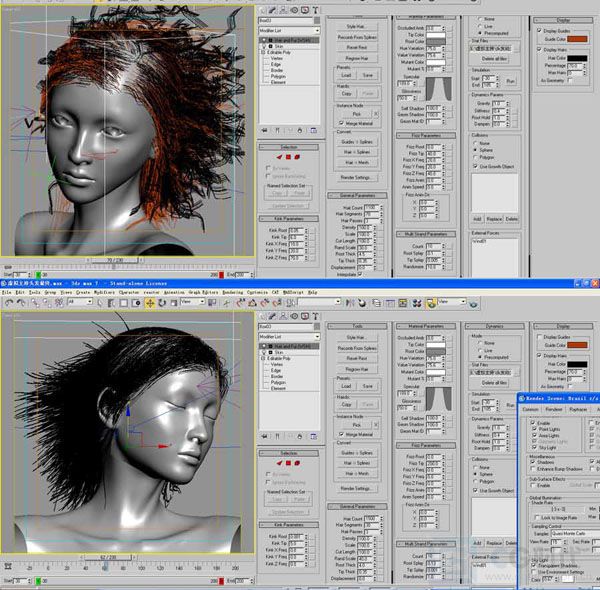Image resolution: width=600 pixels, height=590 pixels.
Task: Click the Render Scene teapot icon
Action: (431, 303)
